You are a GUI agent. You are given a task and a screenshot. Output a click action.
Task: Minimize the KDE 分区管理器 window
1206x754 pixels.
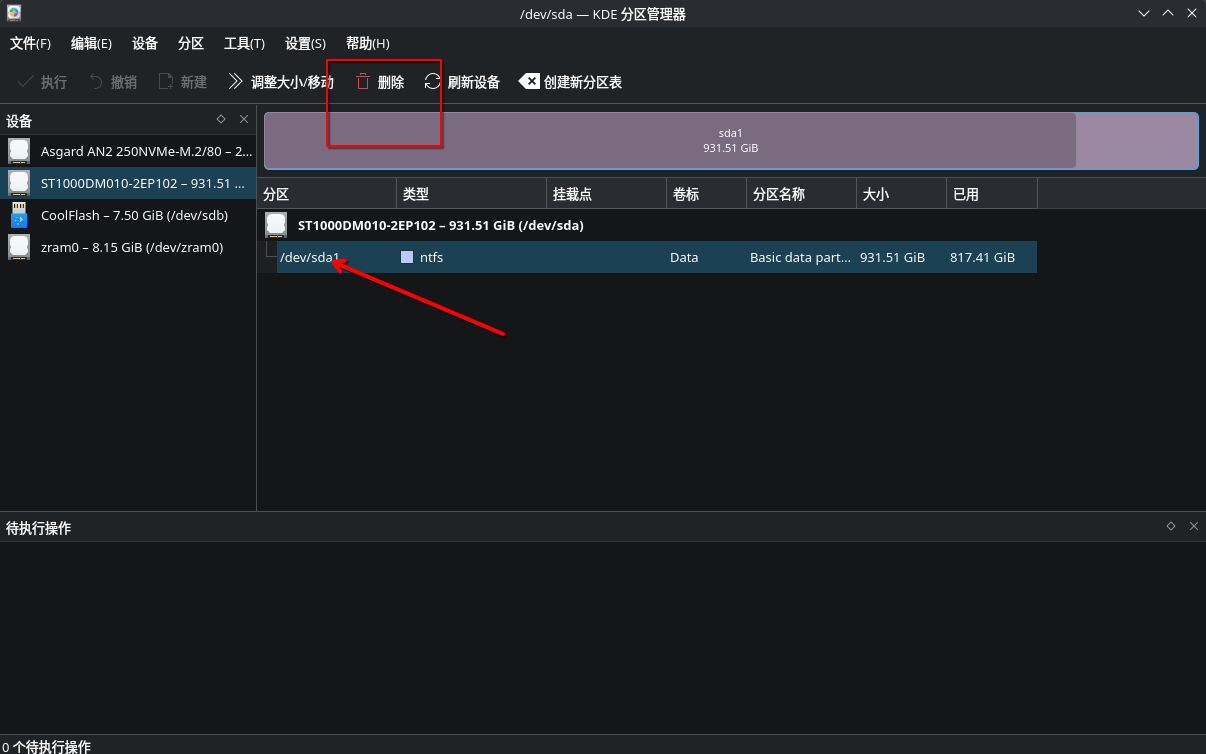1144,13
